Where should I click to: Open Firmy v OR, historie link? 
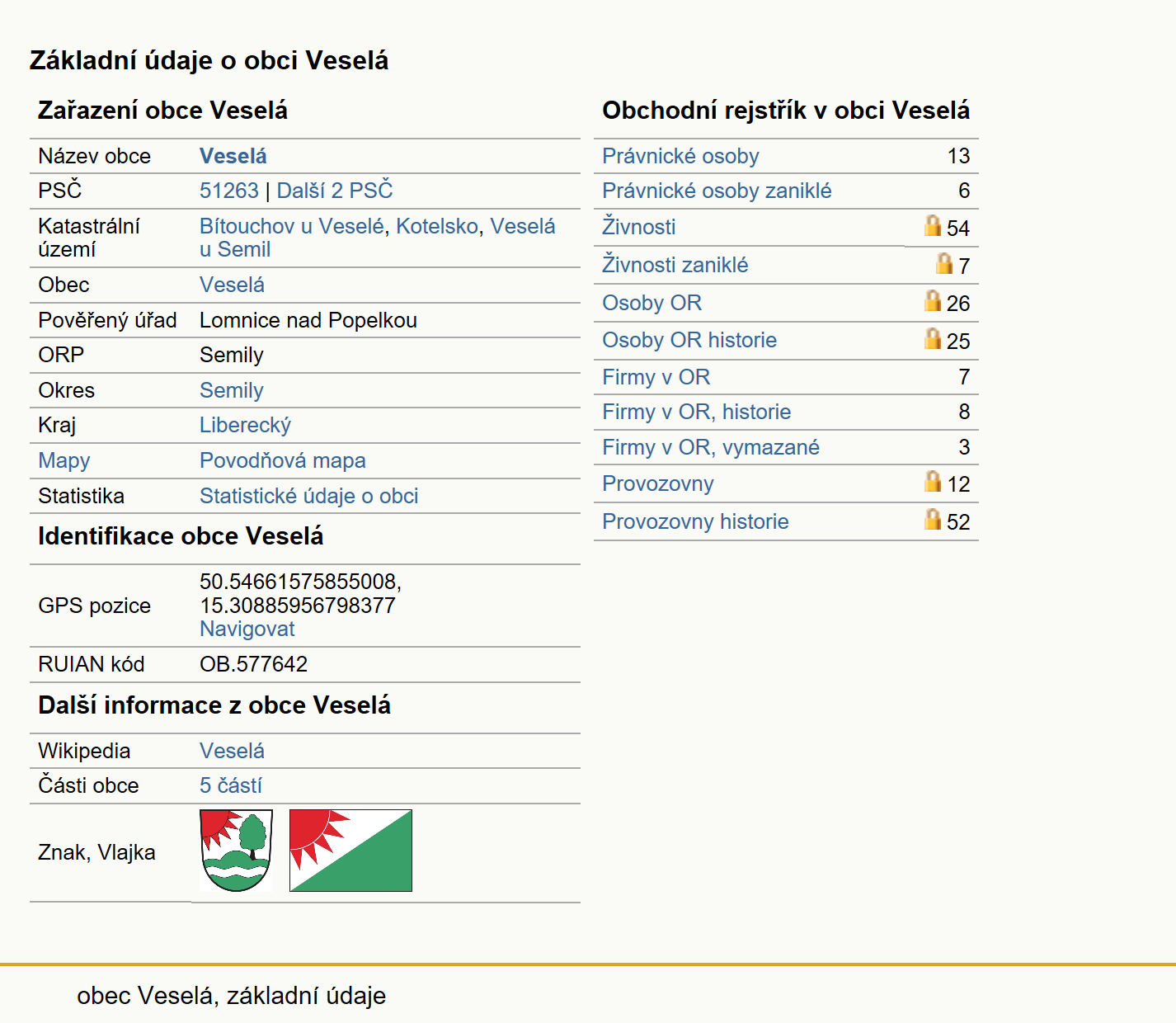coord(696,412)
